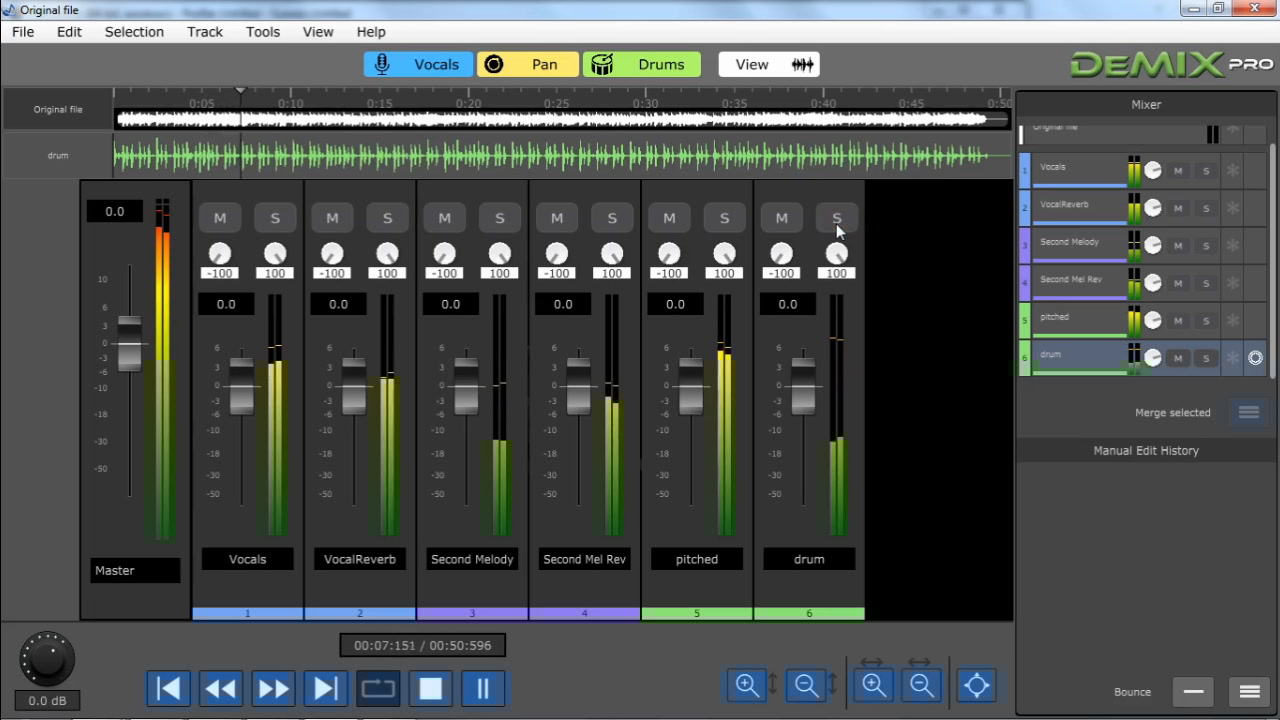Screen dimensions: 1280x720
Task: Click Merge selected
Action: pos(1172,412)
